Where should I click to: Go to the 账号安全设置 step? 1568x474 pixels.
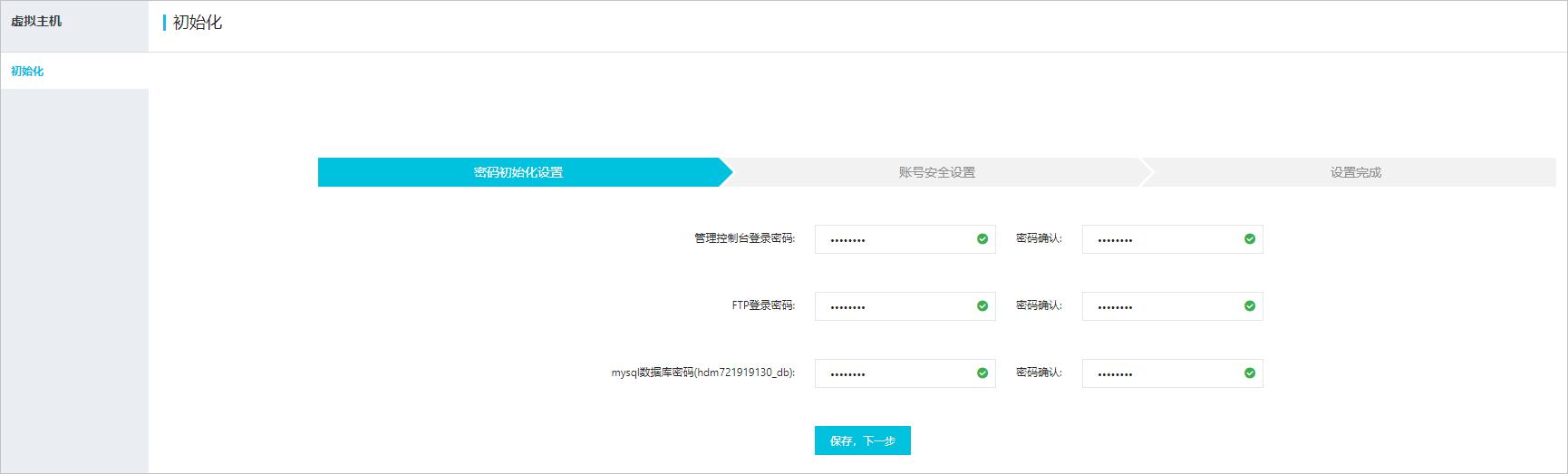pos(936,172)
